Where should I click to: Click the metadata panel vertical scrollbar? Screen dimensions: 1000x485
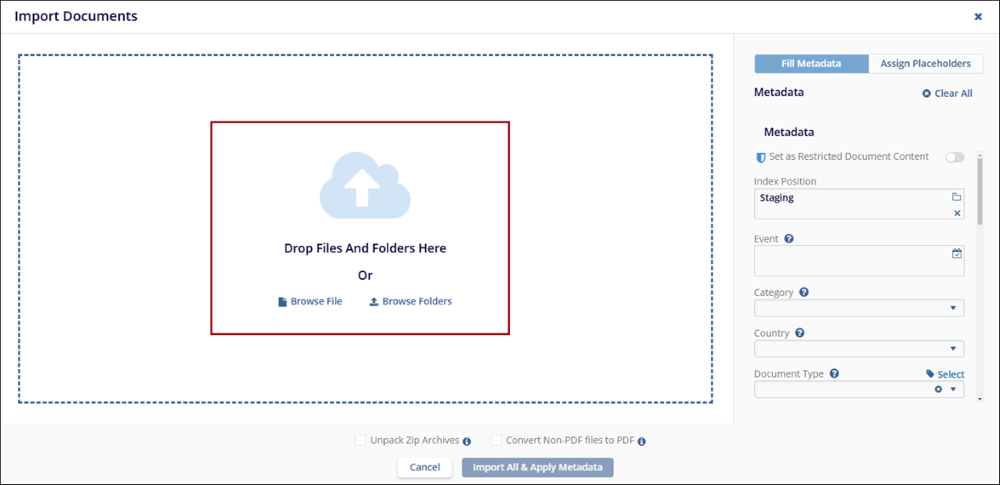pyautogui.click(x=980, y=190)
